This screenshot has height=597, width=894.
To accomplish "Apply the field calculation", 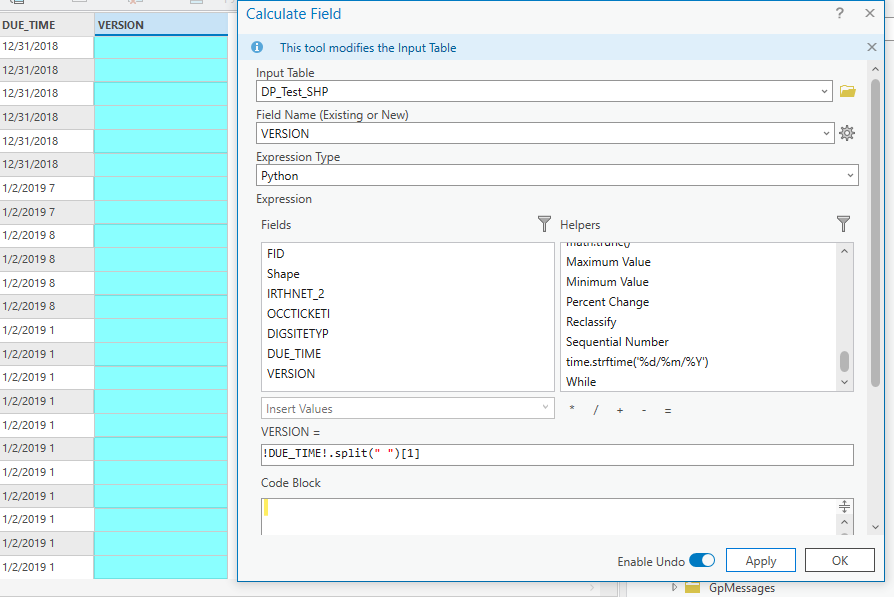I will tap(760, 560).
